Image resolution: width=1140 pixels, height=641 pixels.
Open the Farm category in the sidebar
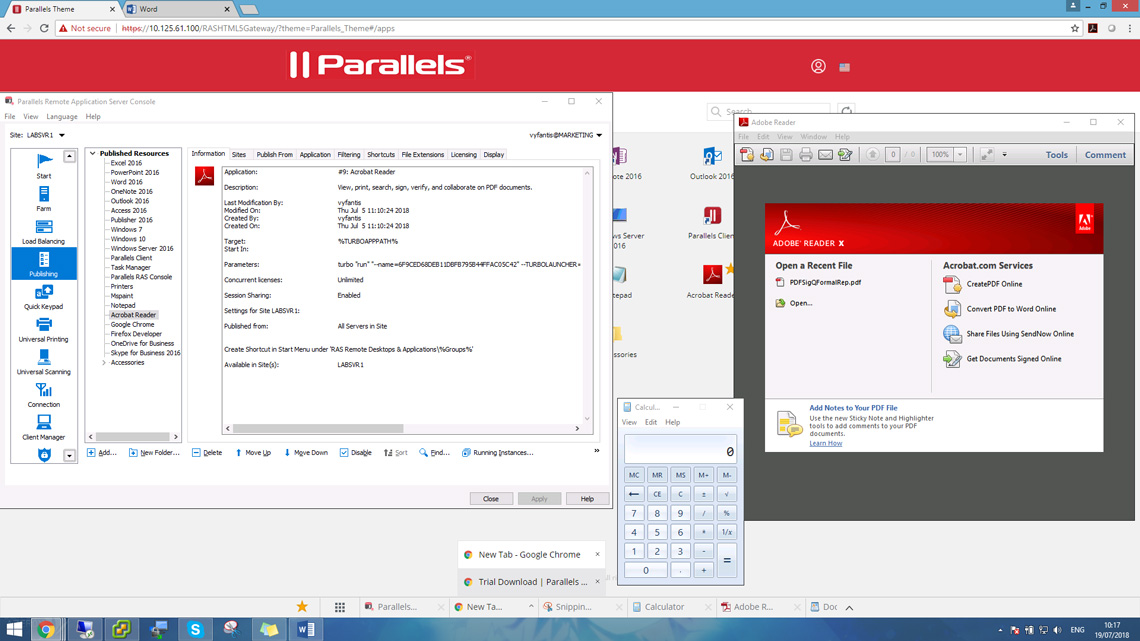click(x=44, y=198)
